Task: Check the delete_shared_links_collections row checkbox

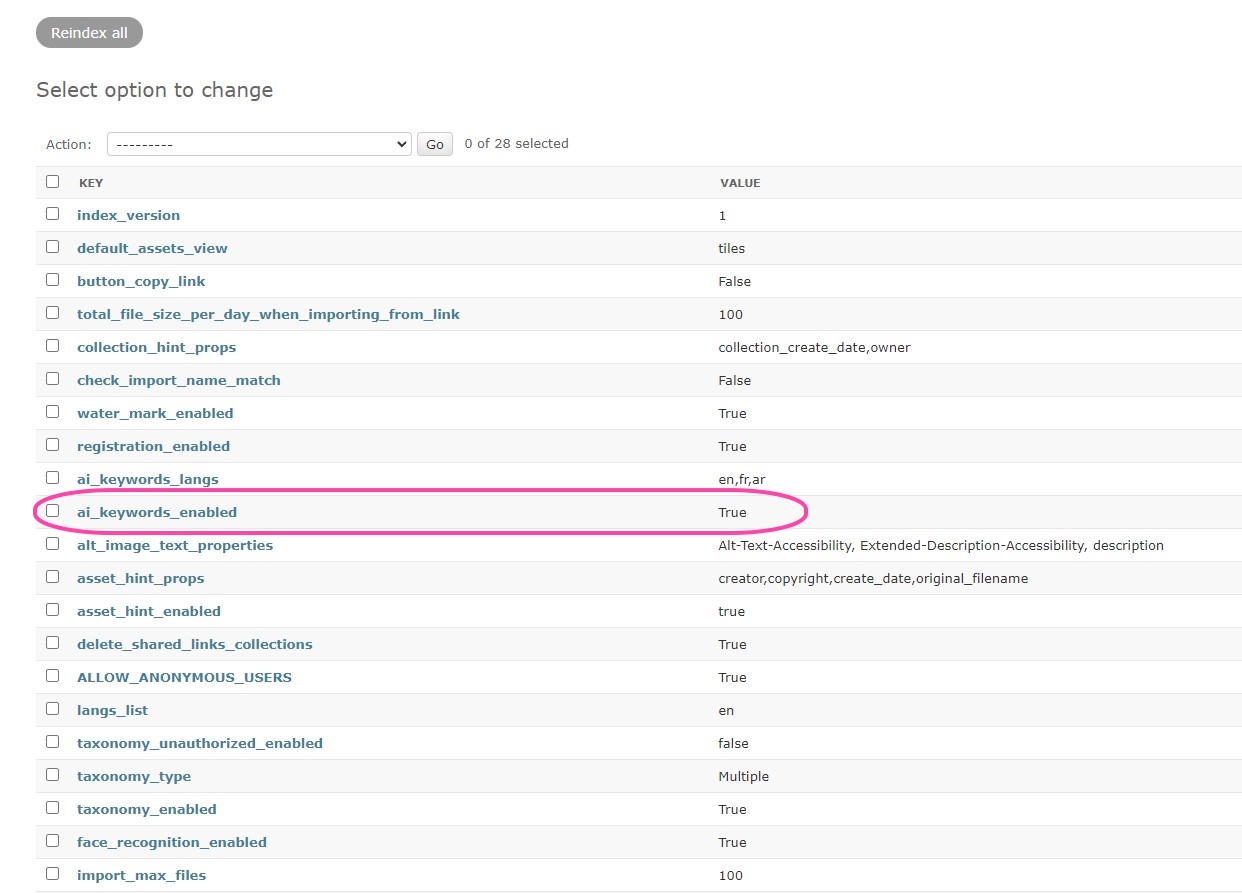Action: point(52,643)
